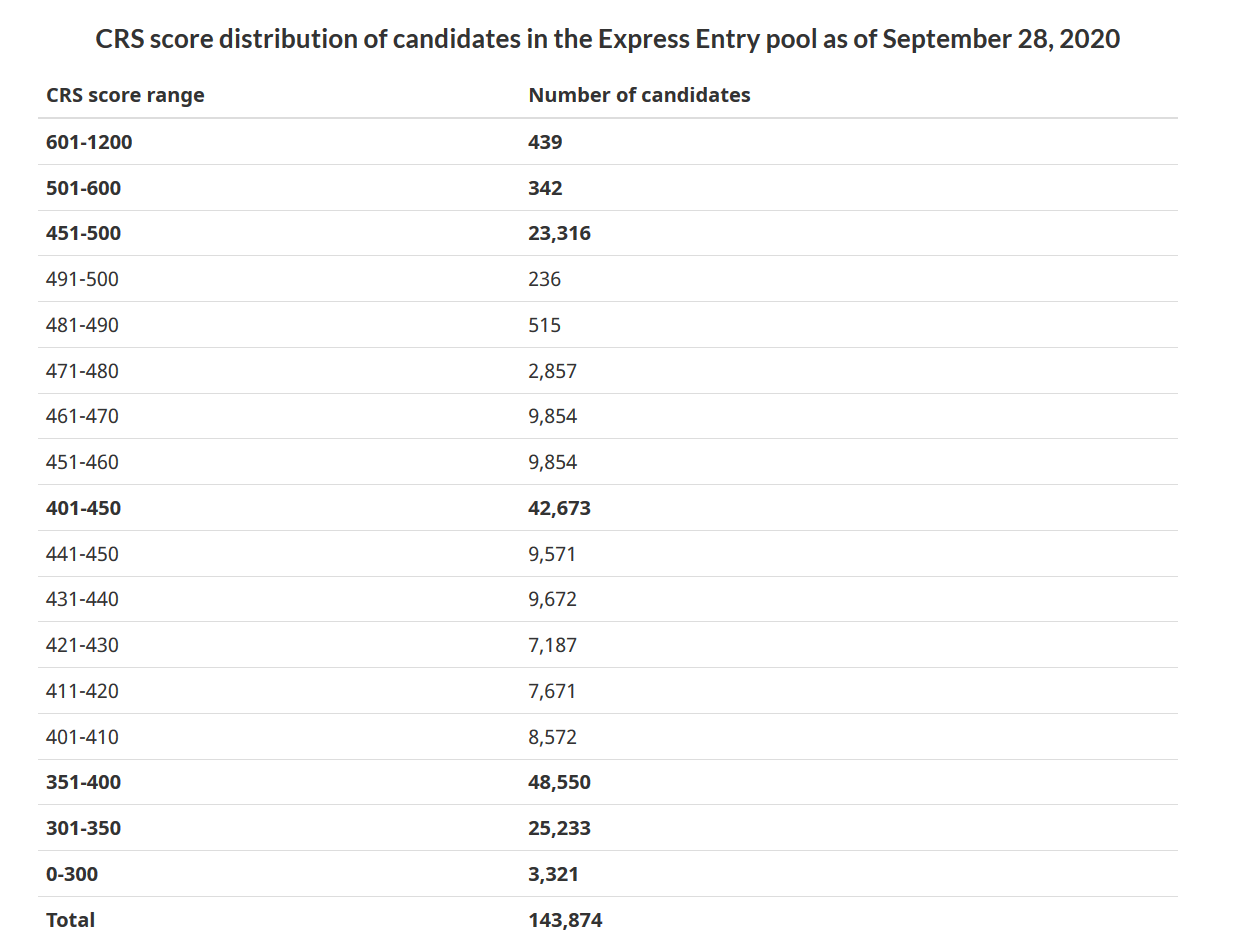Select the 42,673 candidates value
Screen dimensions: 1237x949
[559, 508]
